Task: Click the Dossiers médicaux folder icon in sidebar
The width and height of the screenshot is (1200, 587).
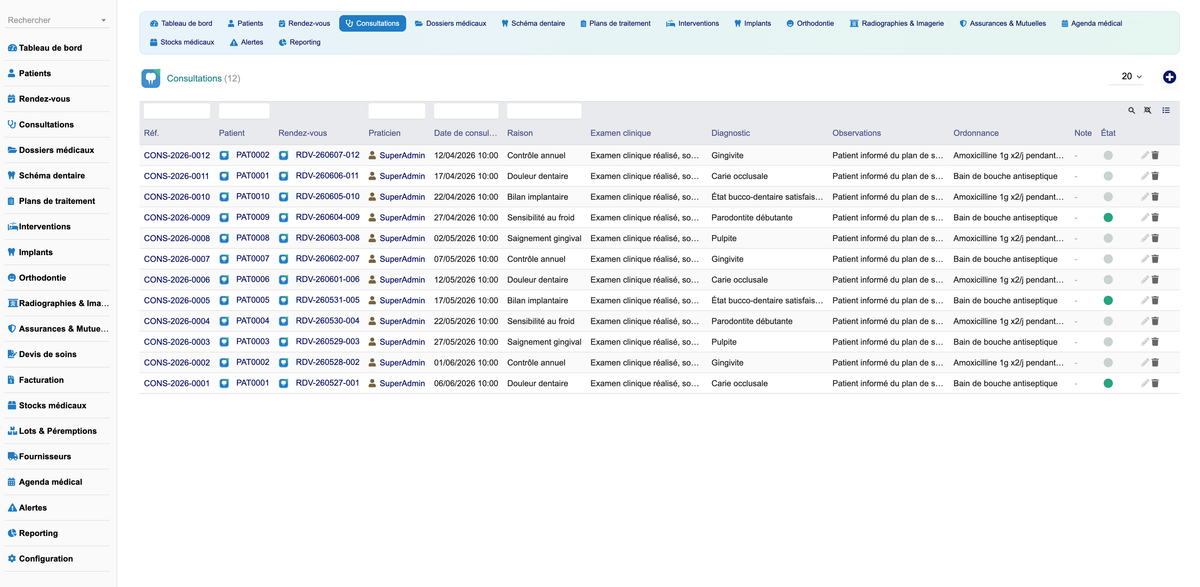Action: [12, 150]
